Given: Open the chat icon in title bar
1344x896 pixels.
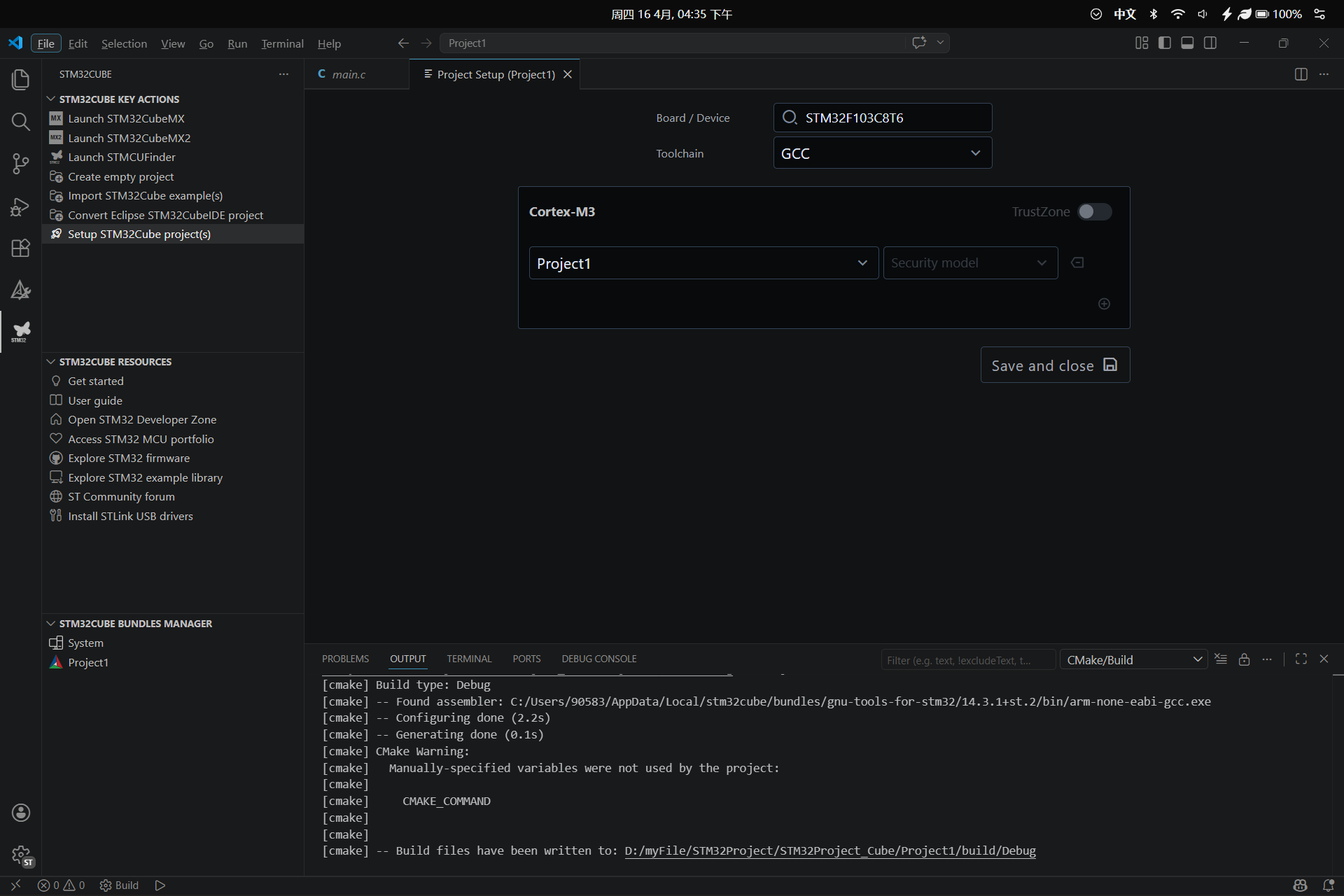Looking at the screenshot, I should (x=919, y=43).
